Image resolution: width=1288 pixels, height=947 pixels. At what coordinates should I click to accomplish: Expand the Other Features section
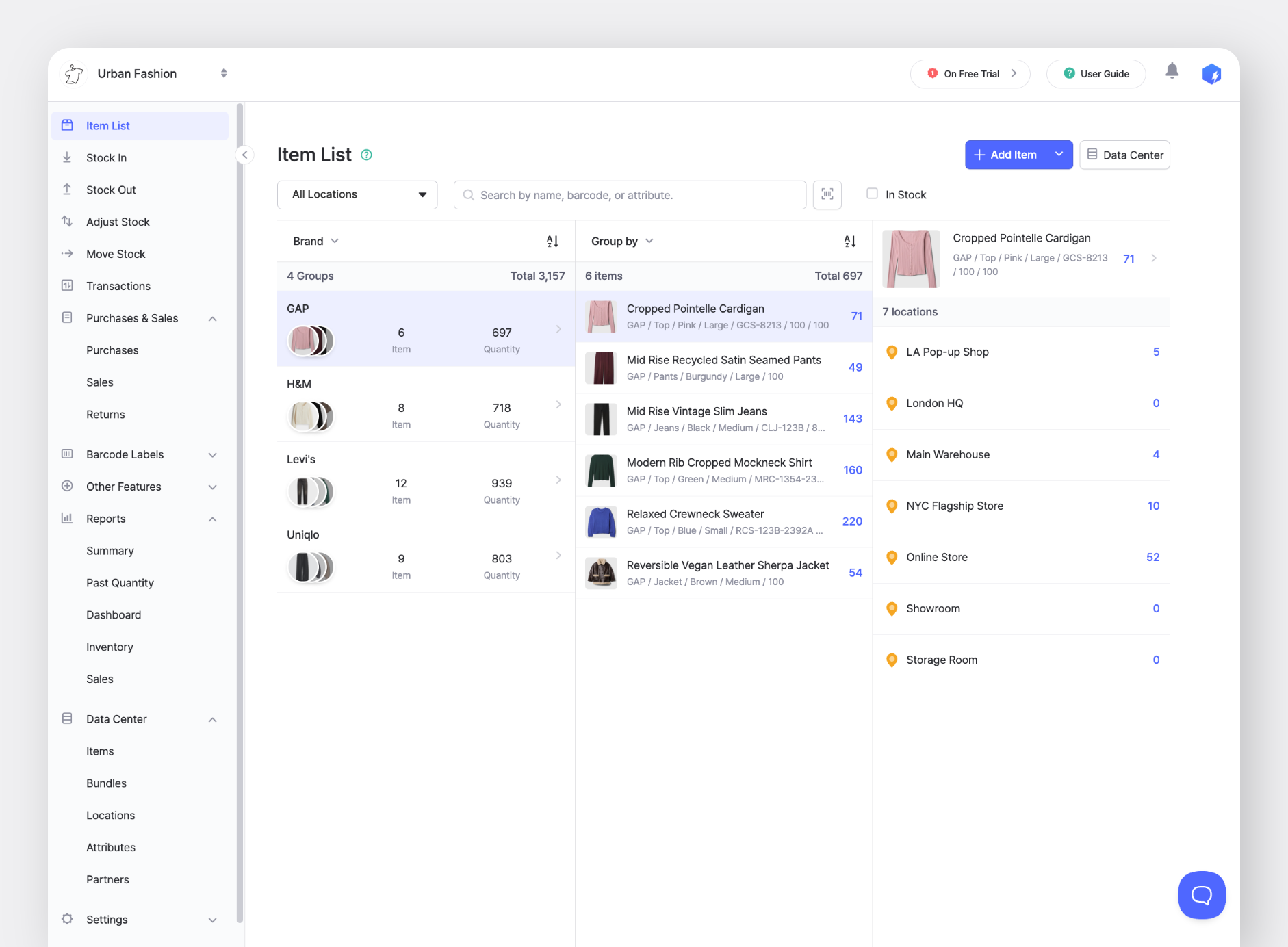coord(213,487)
